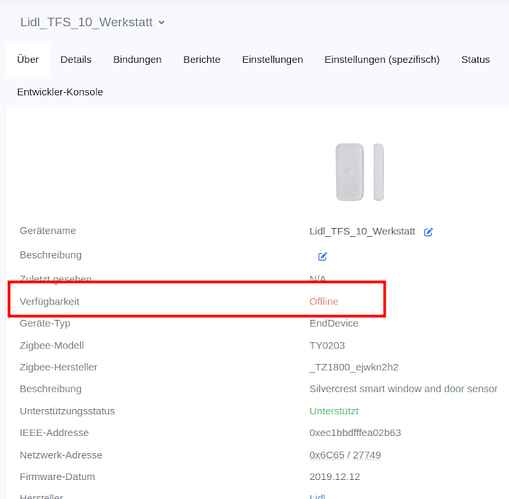Viewport: 509px width, 499px height.
Task: Switch to the Berichte tab
Action: [x=202, y=60]
